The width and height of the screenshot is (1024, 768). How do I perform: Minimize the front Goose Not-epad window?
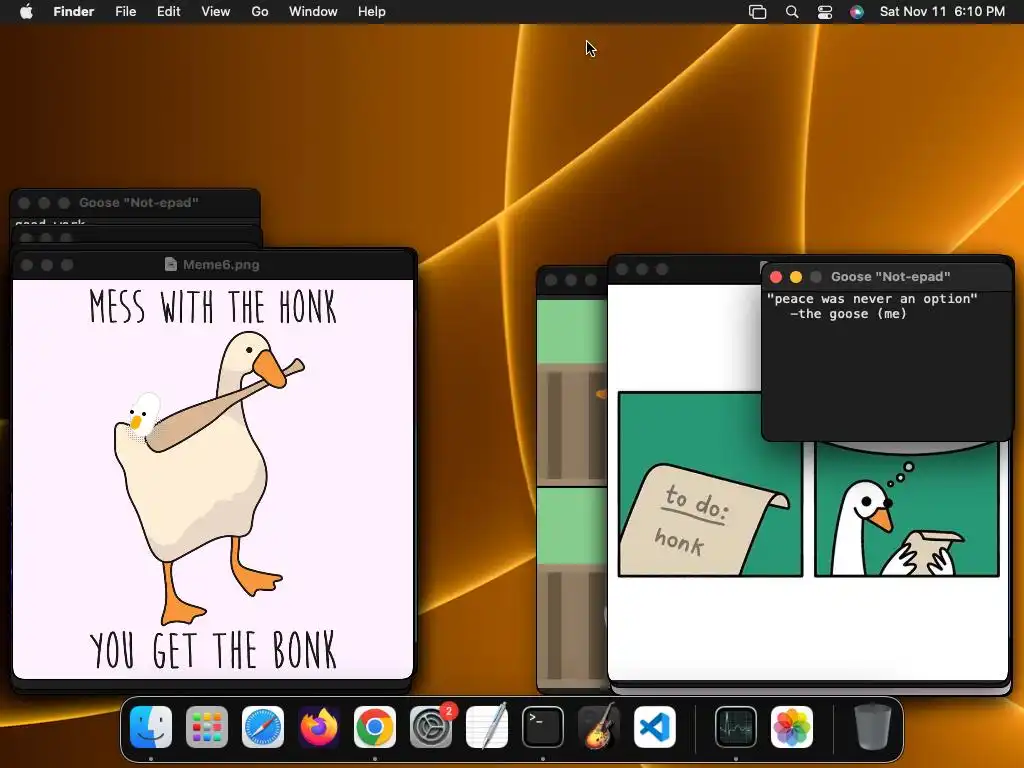click(x=795, y=277)
